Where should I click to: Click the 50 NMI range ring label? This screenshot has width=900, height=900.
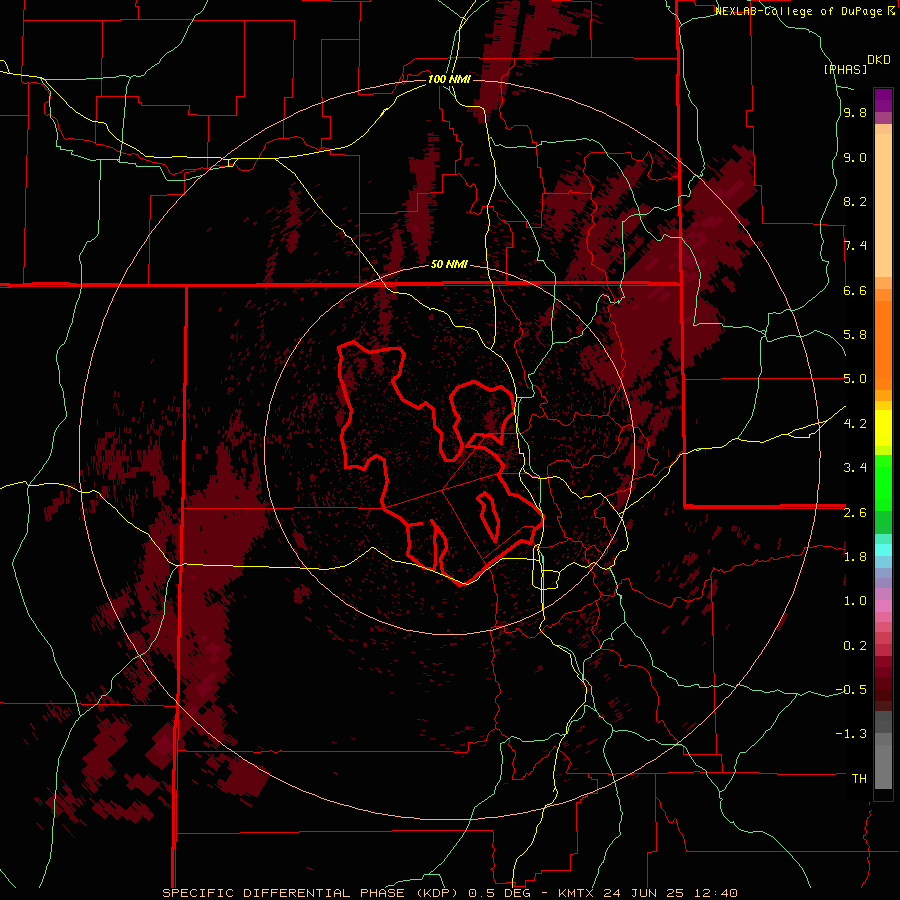[x=449, y=264]
